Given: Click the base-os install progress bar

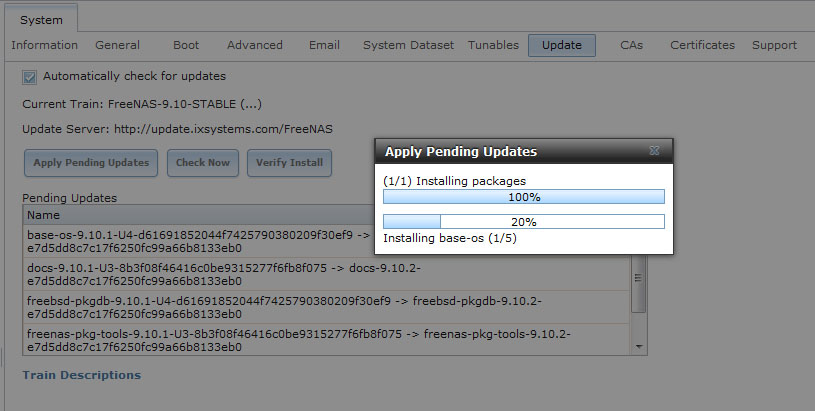Looking at the screenshot, I should pos(524,222).
